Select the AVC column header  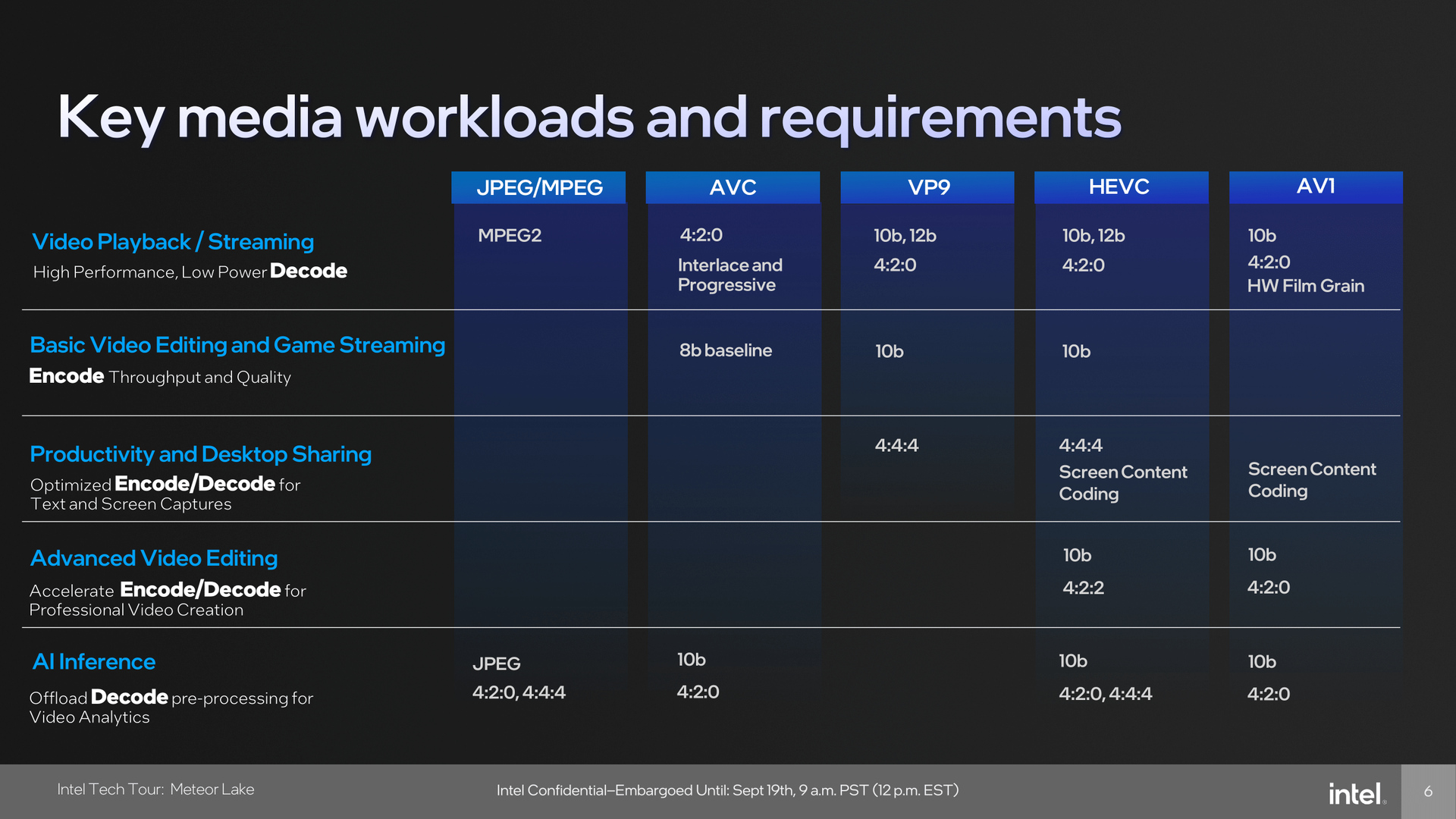(x=732, y=187)
